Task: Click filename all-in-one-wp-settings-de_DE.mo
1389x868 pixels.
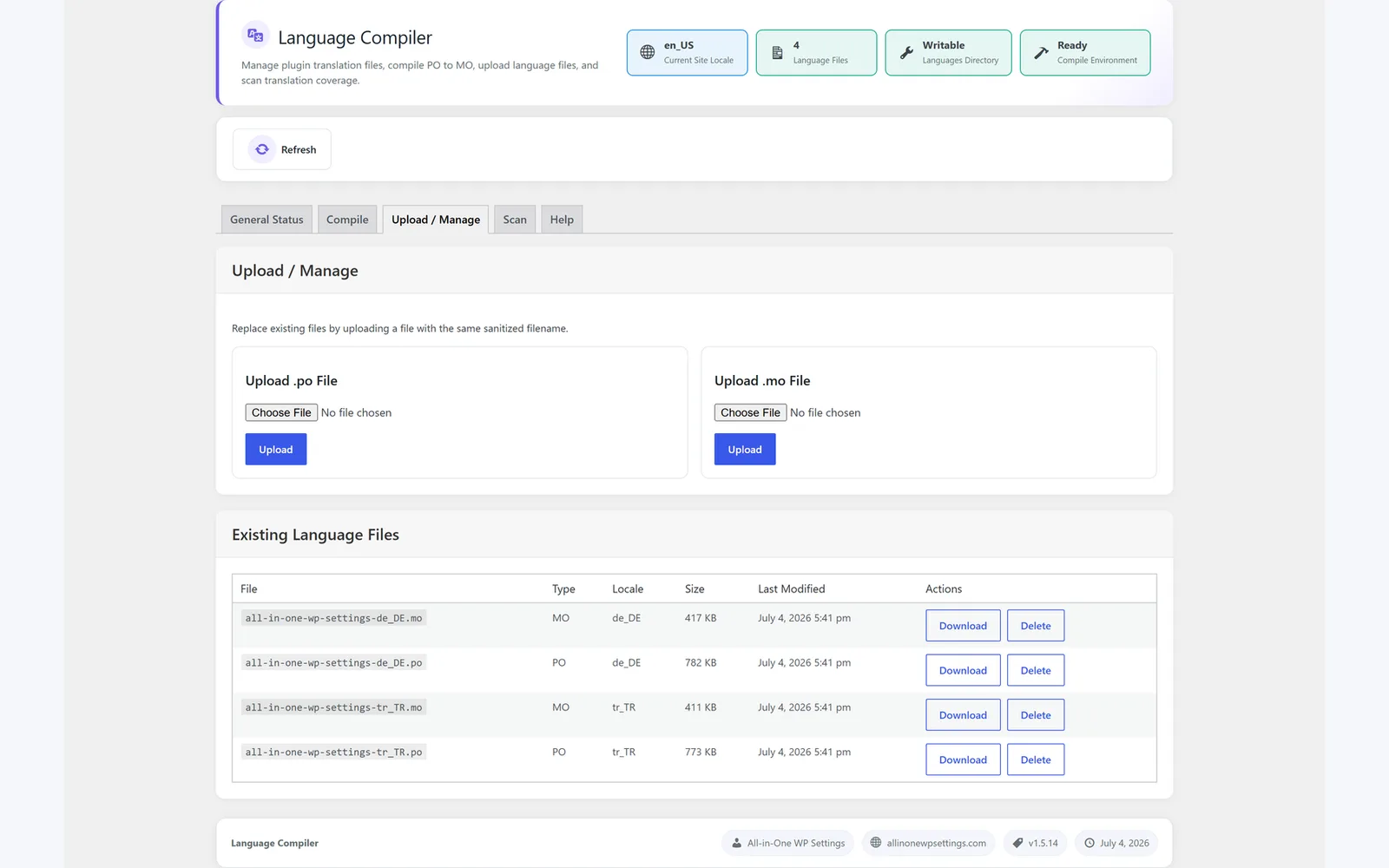Action: coord(333,618)
